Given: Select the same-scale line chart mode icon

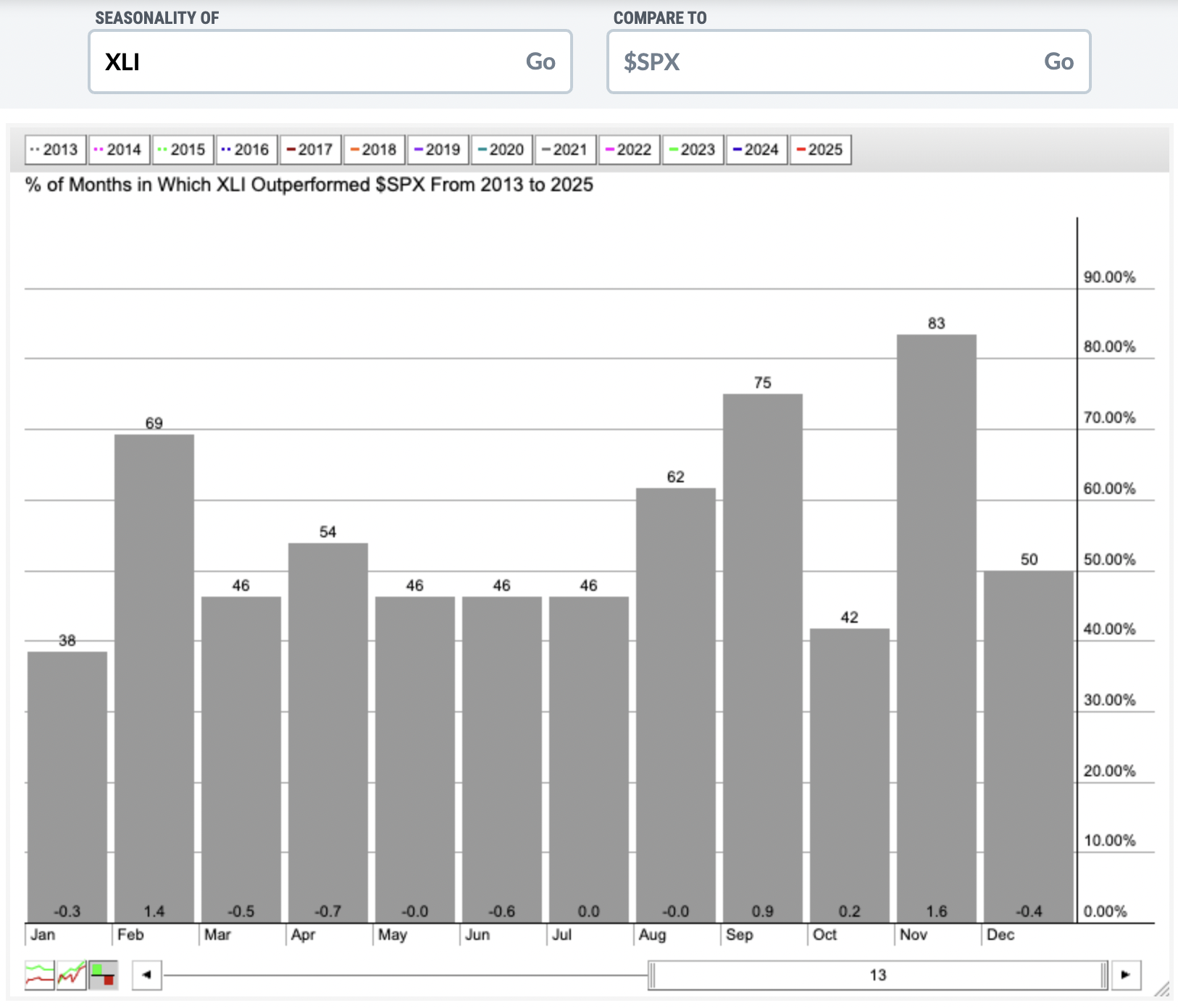Looking at the screenshot, I should 72,975.
